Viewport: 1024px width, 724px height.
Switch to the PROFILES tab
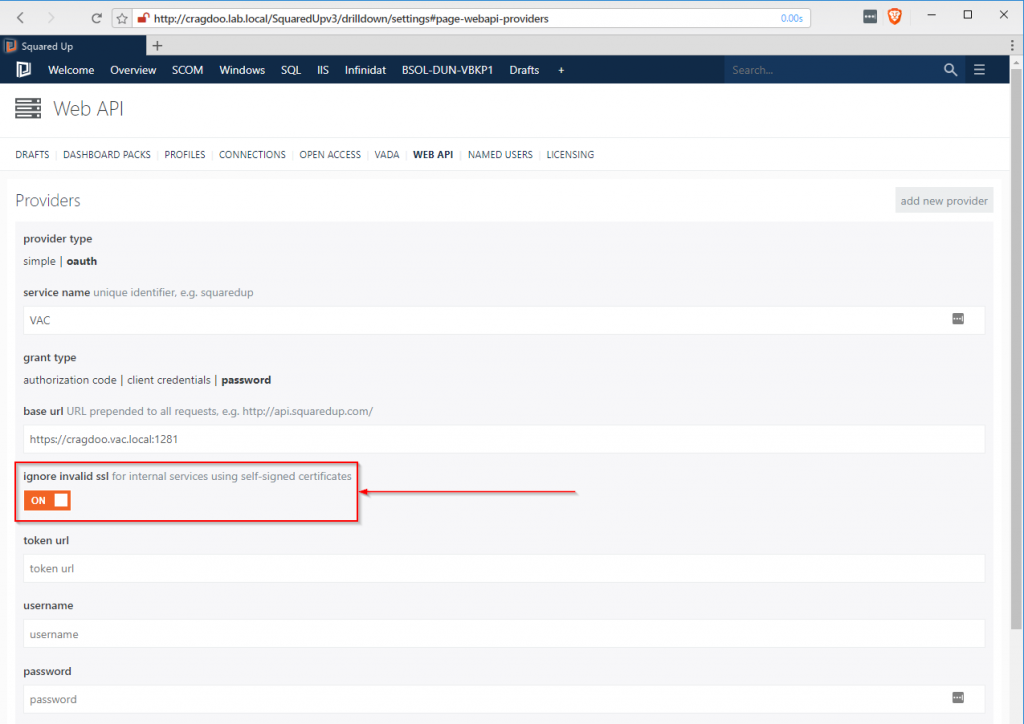[185, 155]
